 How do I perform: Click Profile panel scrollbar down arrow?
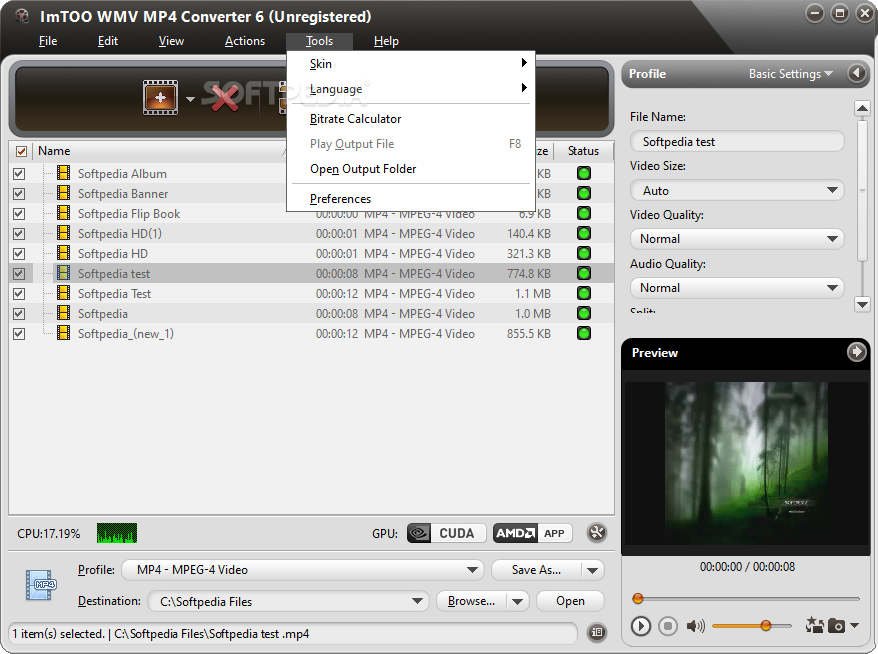862,304
